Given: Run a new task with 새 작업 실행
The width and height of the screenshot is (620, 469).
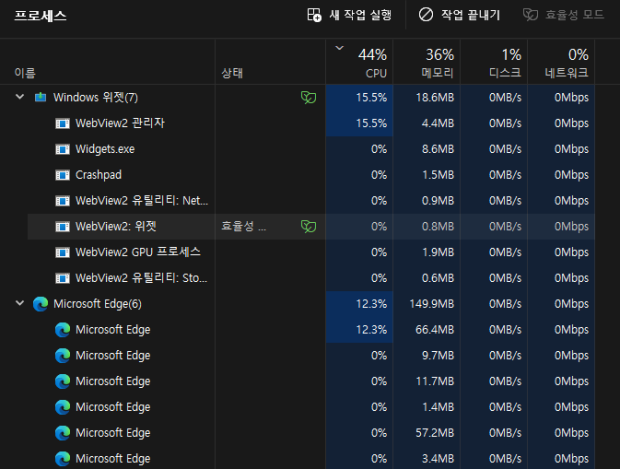Looking at the screenshot, I should pyautogui.click(x=349, y=15).
